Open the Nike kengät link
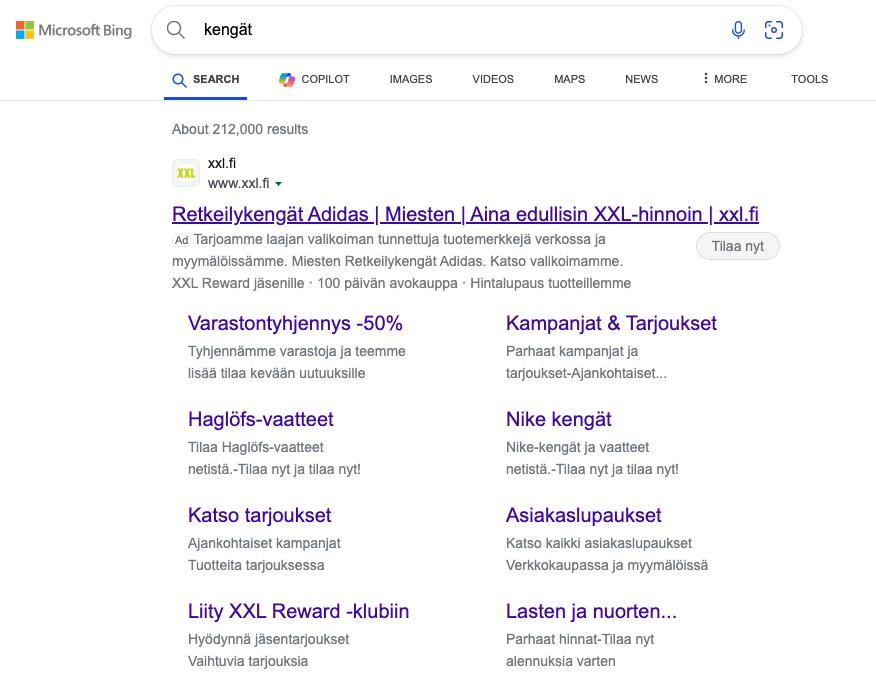This screenshot has width=876, height=695. click(x=559, y=420)
